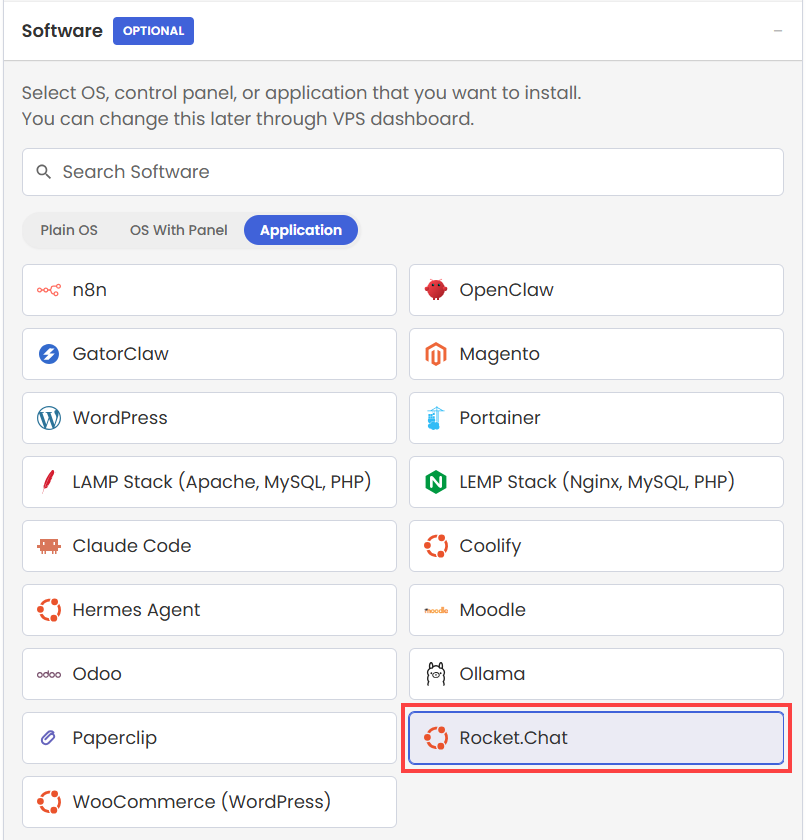Click the blue GatorClaw lightning icon
809x840 pixels.
point(49,354)
